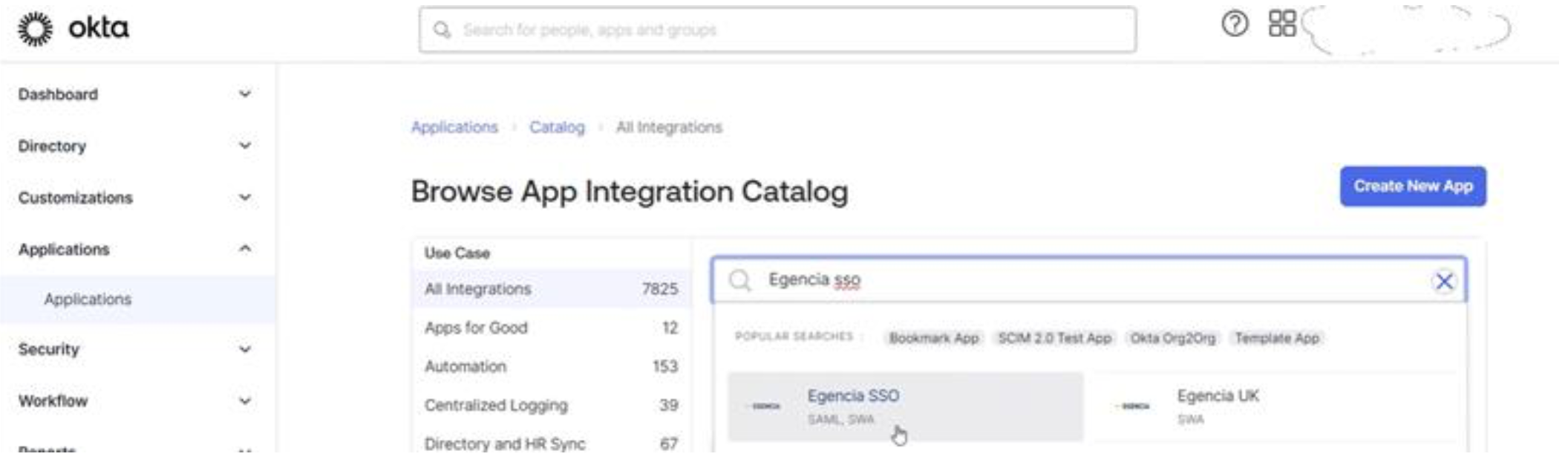Click the 7825 integrations count
This screenshot has height=471, width=1568.
[x=660, y=289]
